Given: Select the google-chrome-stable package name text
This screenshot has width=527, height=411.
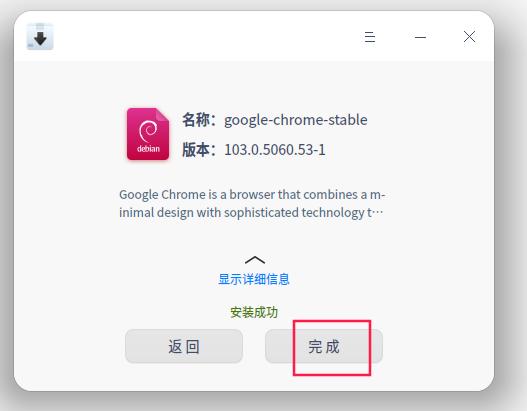Looking at the screenshot, I should (296, 120).
